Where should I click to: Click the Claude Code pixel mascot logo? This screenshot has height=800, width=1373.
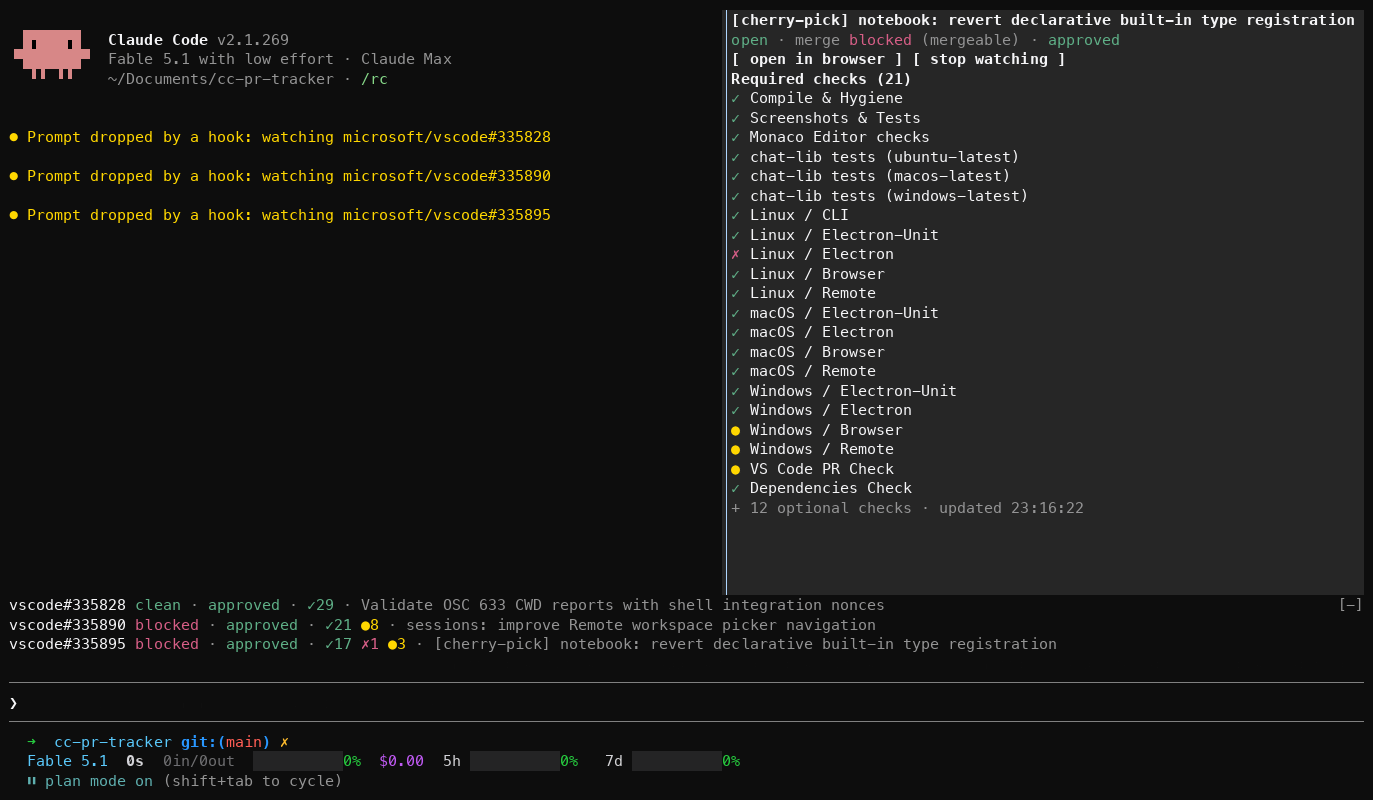52,54
